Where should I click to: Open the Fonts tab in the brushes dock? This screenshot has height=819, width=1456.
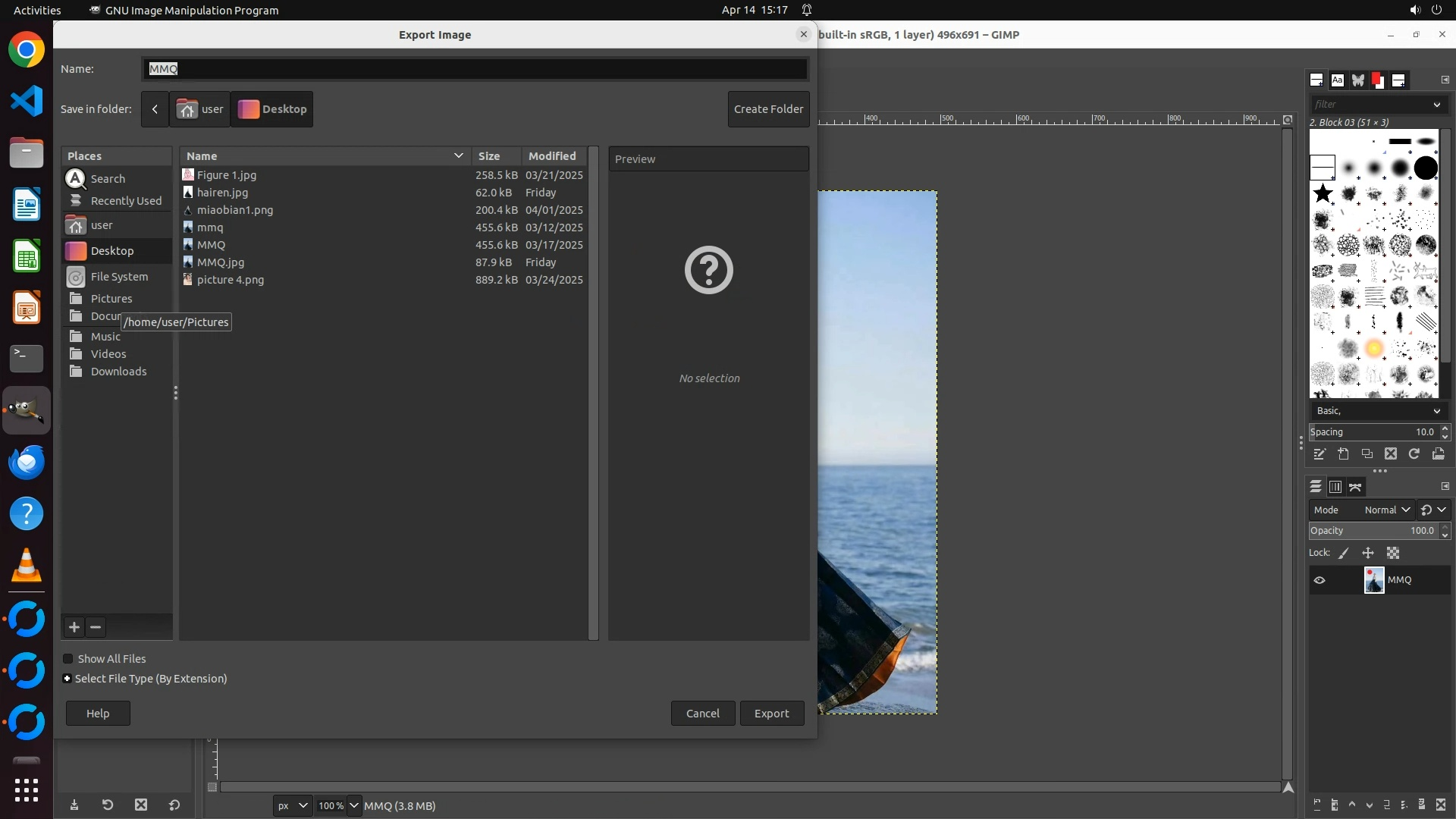(x=1337, y=80)
